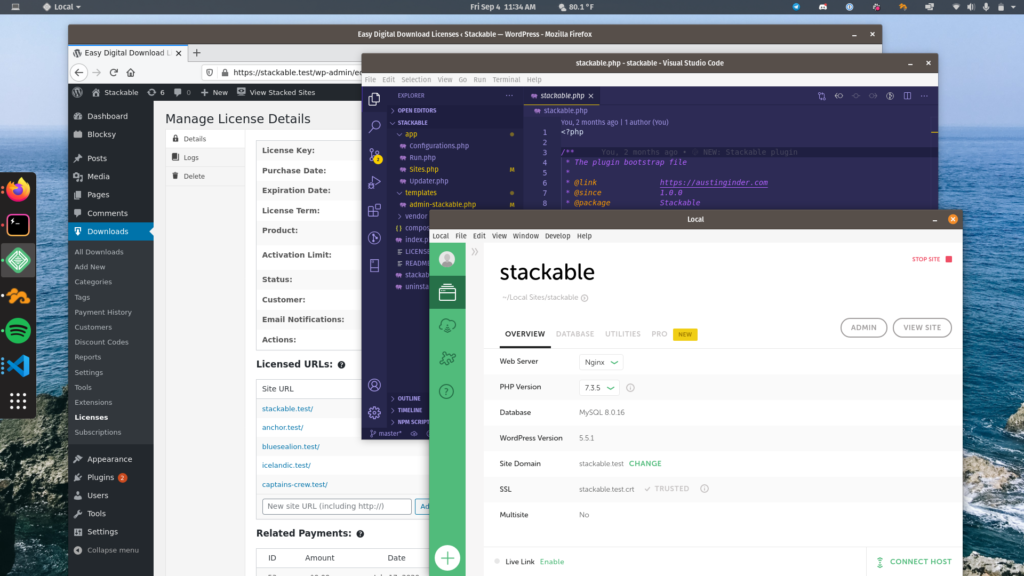The image size is (1024, 576).
Task: Enable the Live Link in Local
Action: tap(552, 562)
